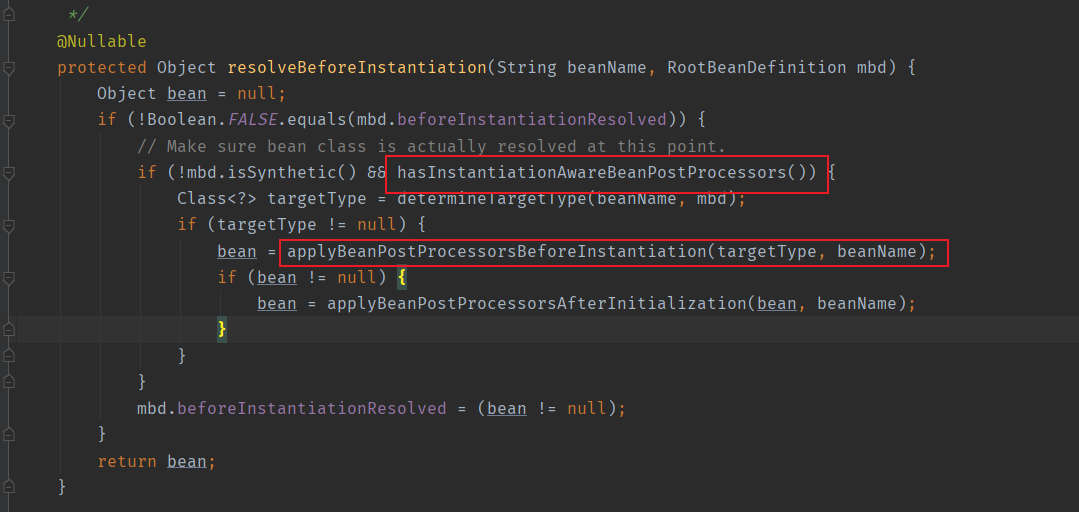Collapse the Boolean.FALSE.equals if-block fold marker

click(8, 120)
